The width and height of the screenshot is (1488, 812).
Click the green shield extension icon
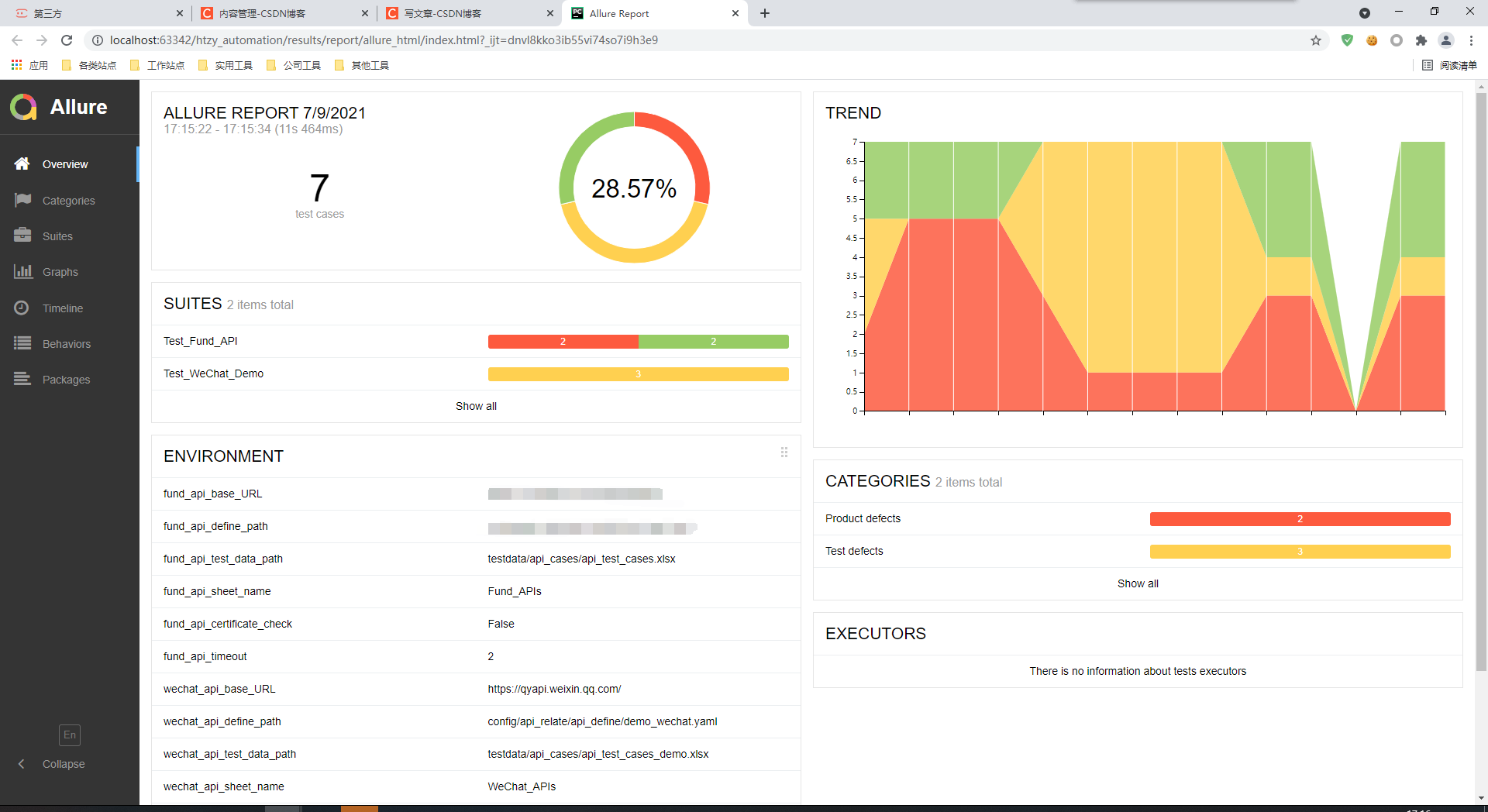(1347, 40)
